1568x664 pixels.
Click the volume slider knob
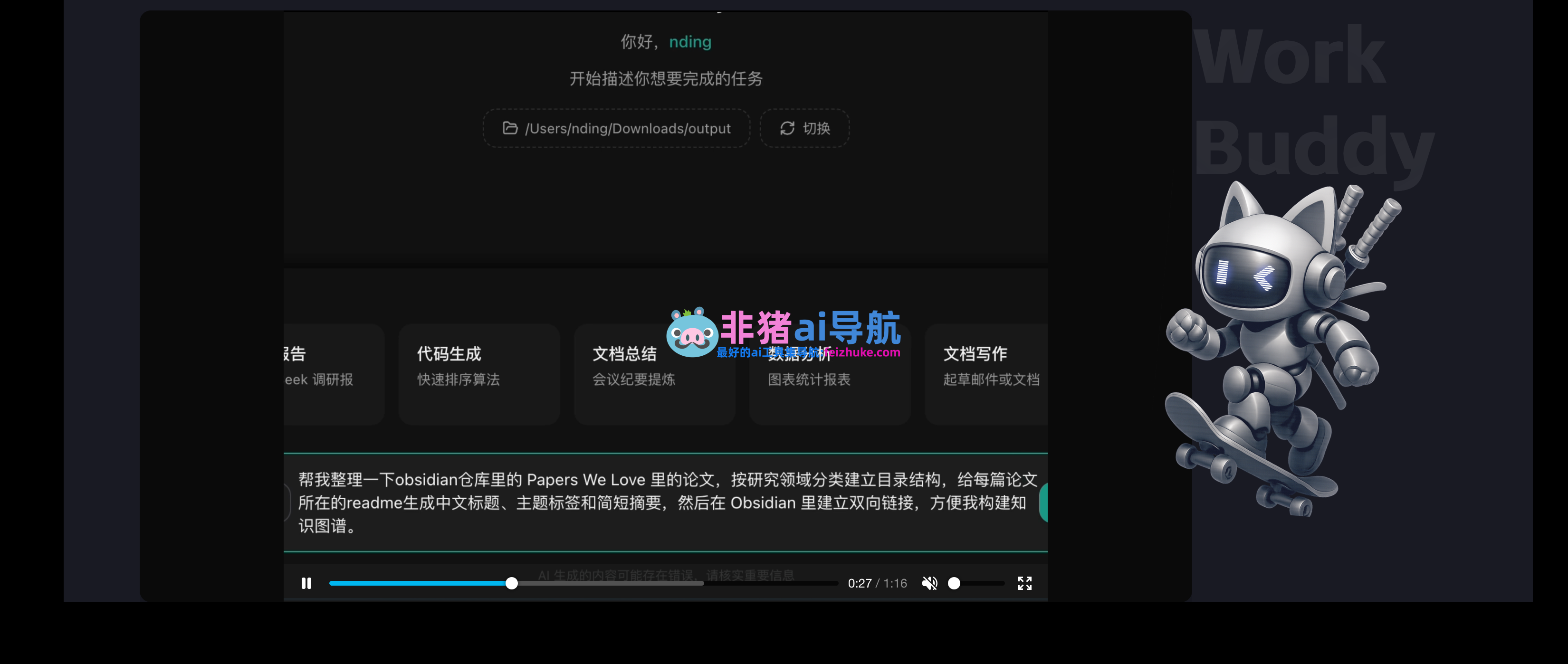tap(954, 583)
